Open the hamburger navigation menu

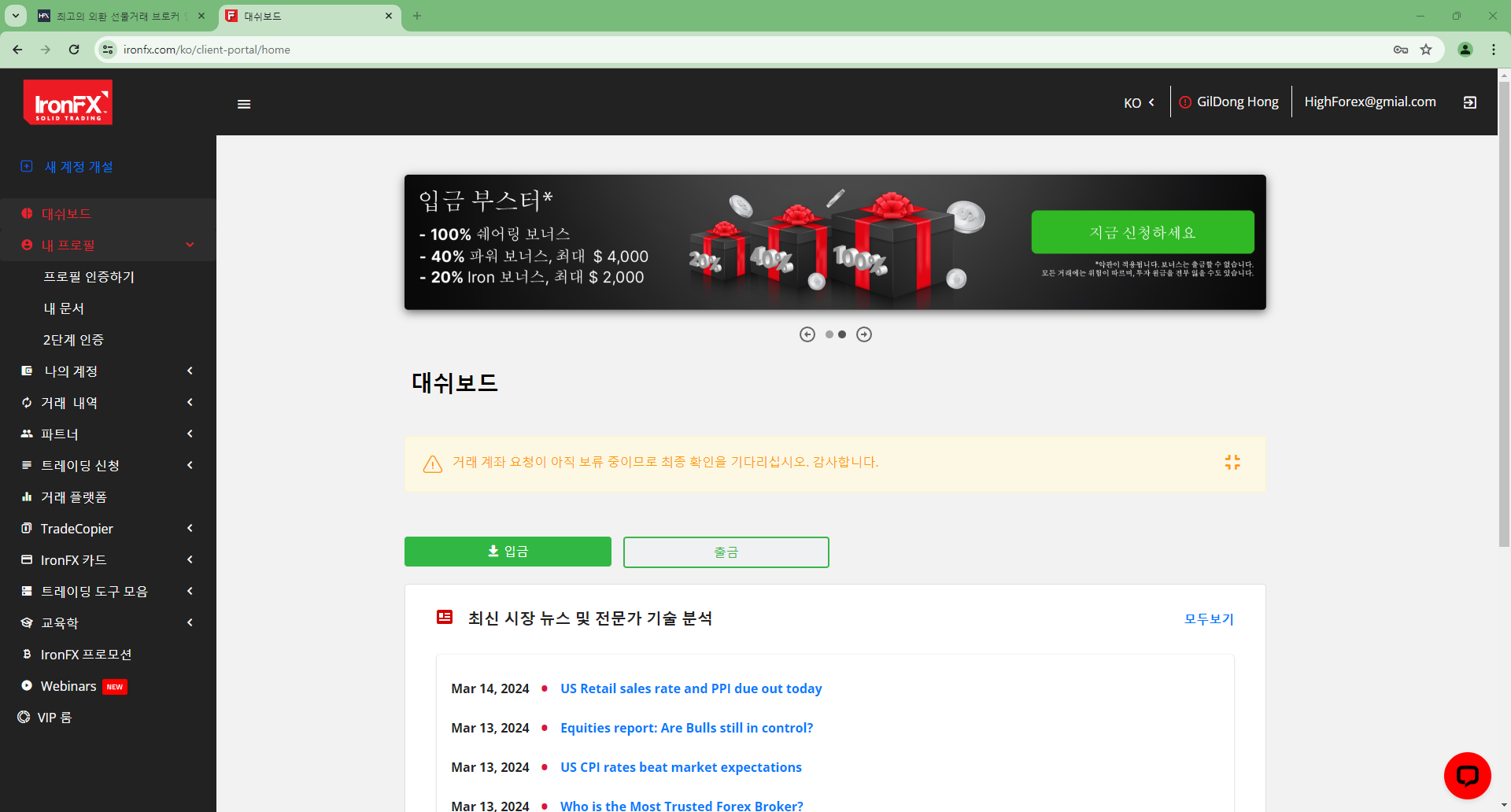coord(244,103)
